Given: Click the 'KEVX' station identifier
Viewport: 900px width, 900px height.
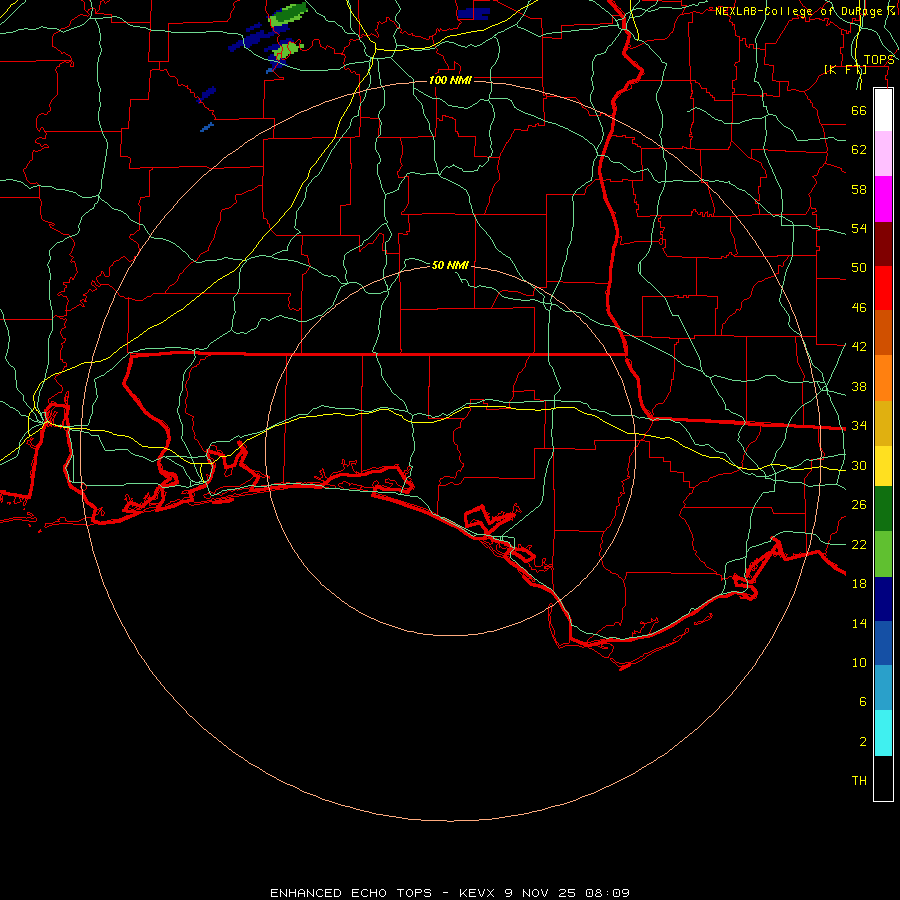Looking at the screenshot, I should [476, 893].
